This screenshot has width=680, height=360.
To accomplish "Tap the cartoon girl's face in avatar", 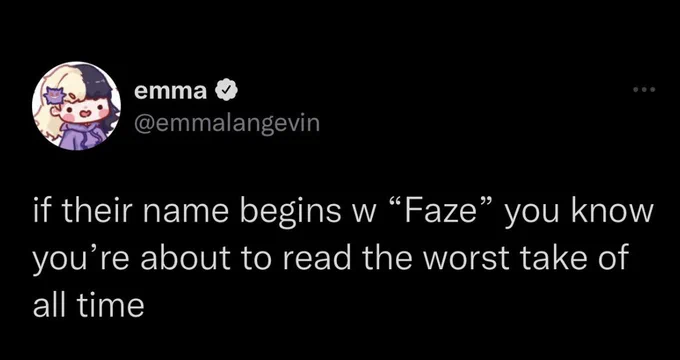I will [x=83, y=113].
